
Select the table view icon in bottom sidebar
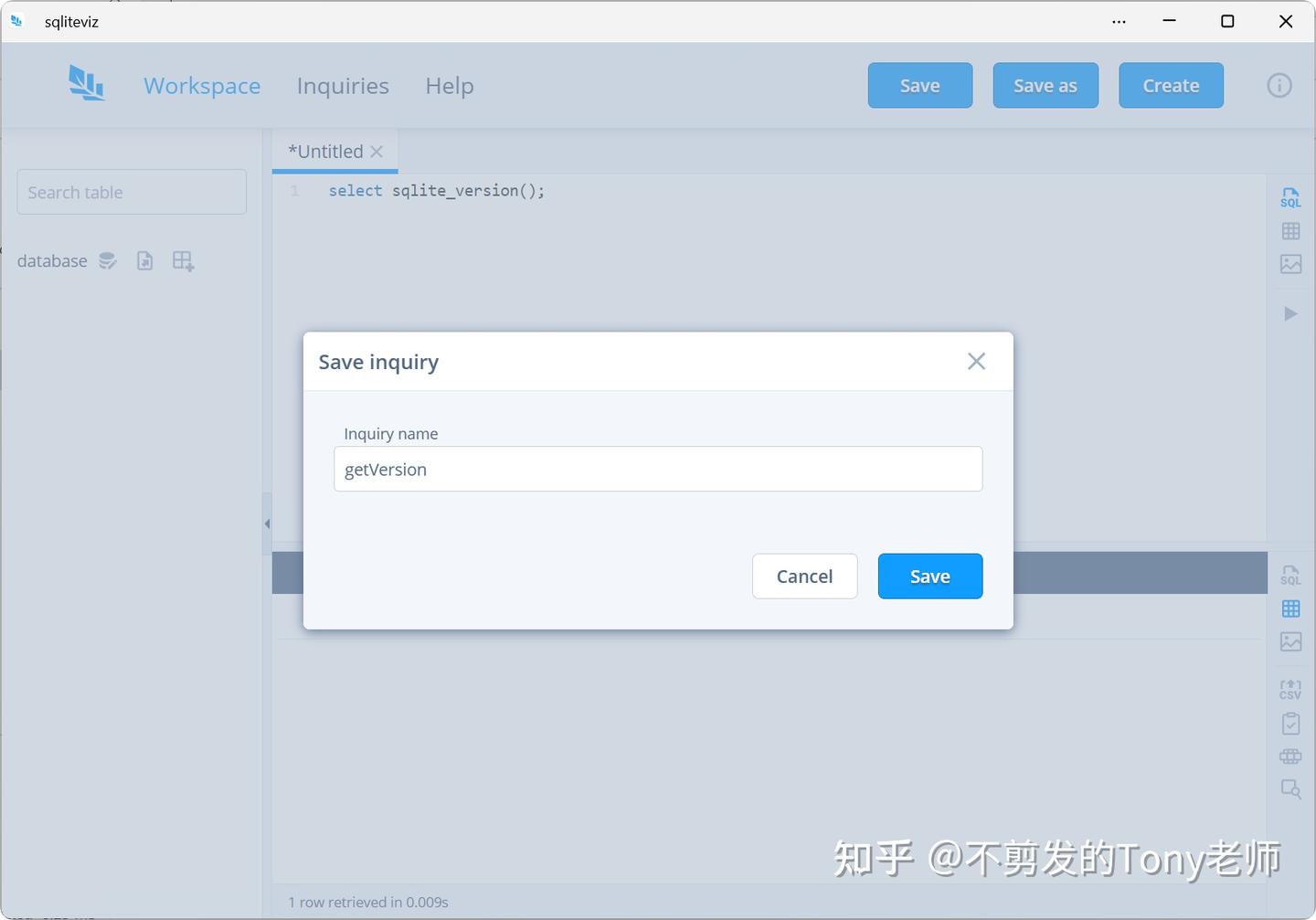[x=1290, y=608]
